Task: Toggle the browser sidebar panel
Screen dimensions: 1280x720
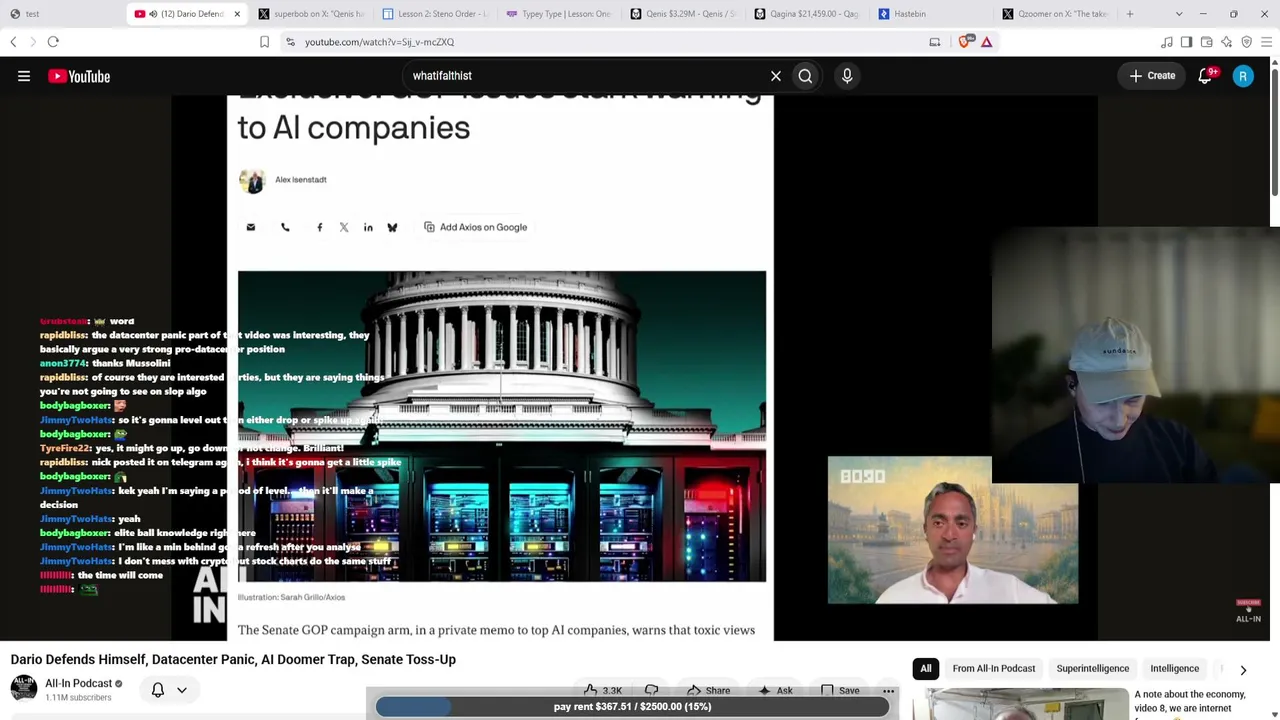Action: click(1187, 42)
